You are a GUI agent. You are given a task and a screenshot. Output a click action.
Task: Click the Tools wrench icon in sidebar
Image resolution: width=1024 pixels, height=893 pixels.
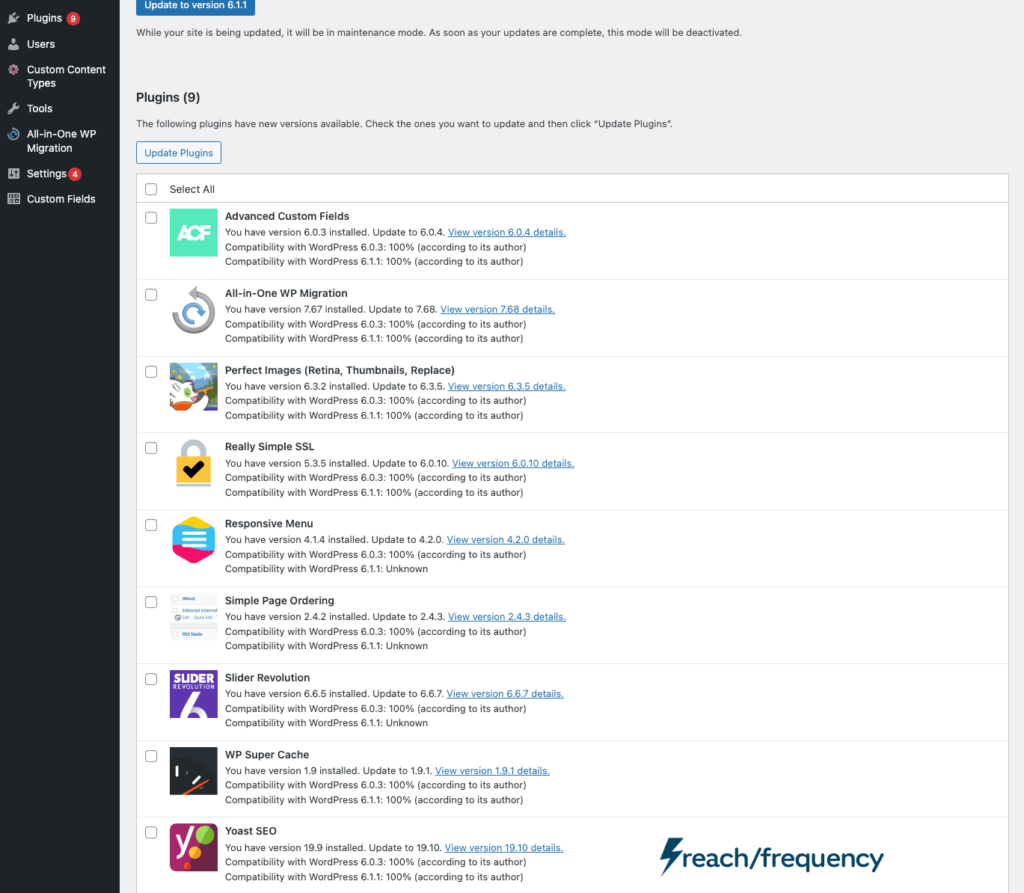click(13, 108)
